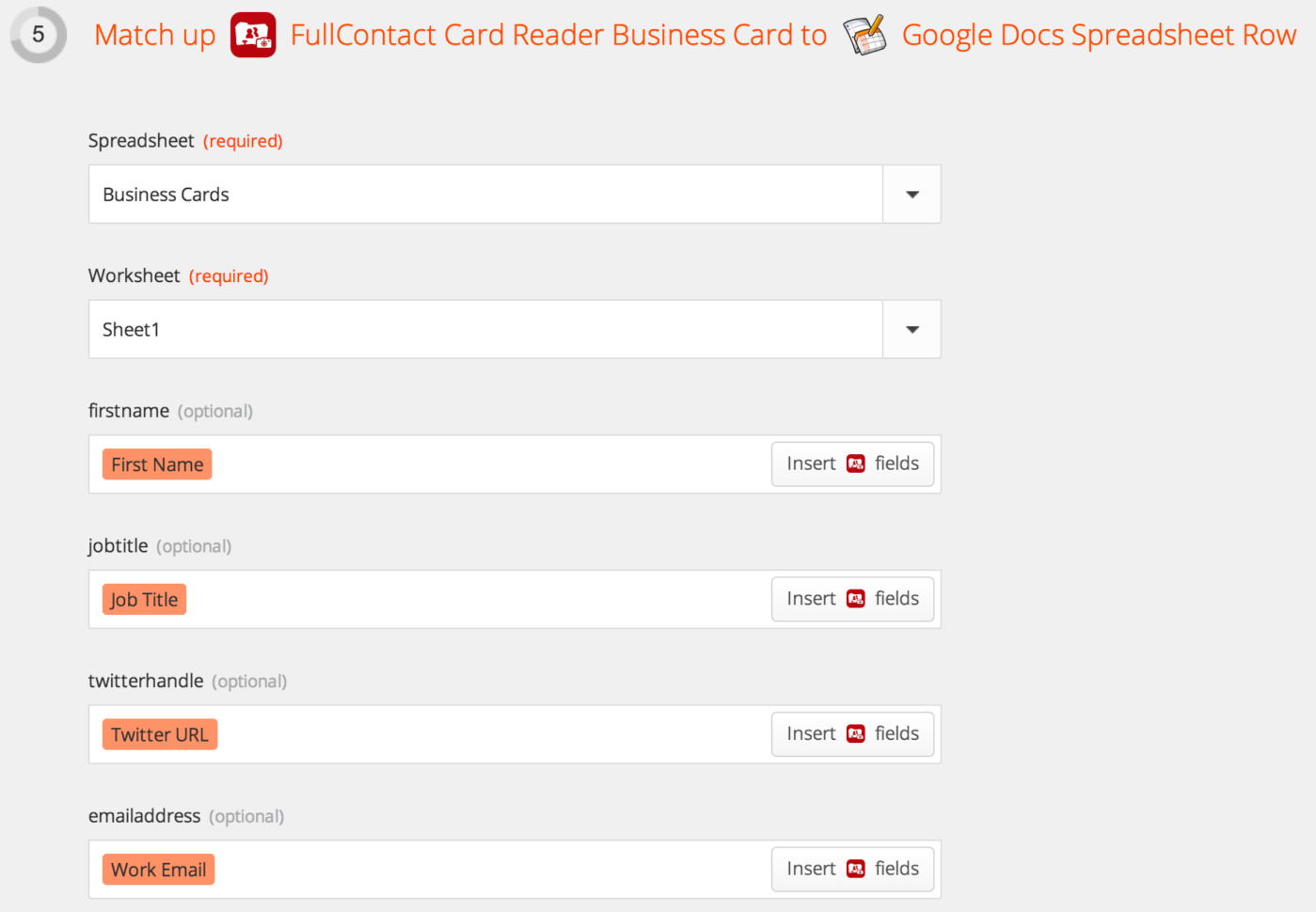Click the FullContact icon inside the firstname Insert fields button

(855, 464)
